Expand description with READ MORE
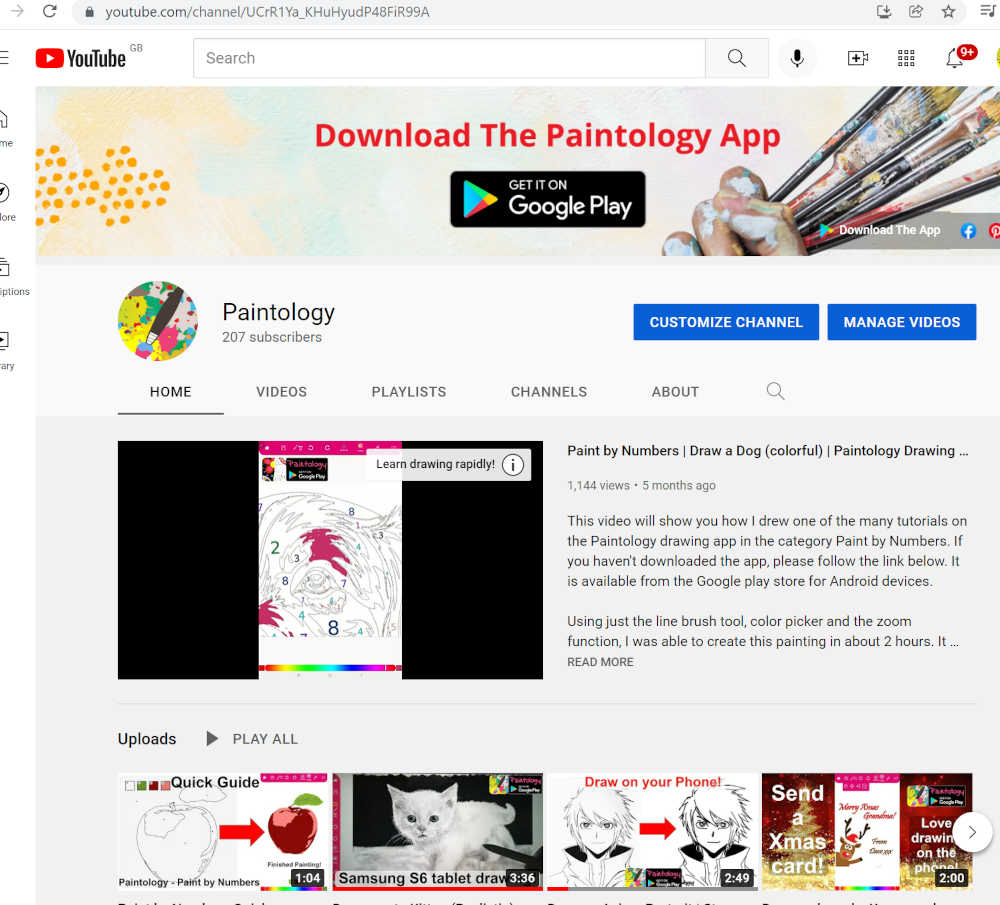The image size is (1000, 905). click(x=600, y=662)
